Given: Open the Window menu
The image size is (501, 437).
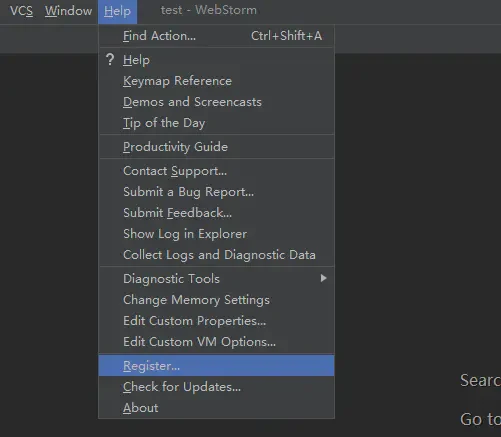Looking at the screenshot, I should 68,11.
